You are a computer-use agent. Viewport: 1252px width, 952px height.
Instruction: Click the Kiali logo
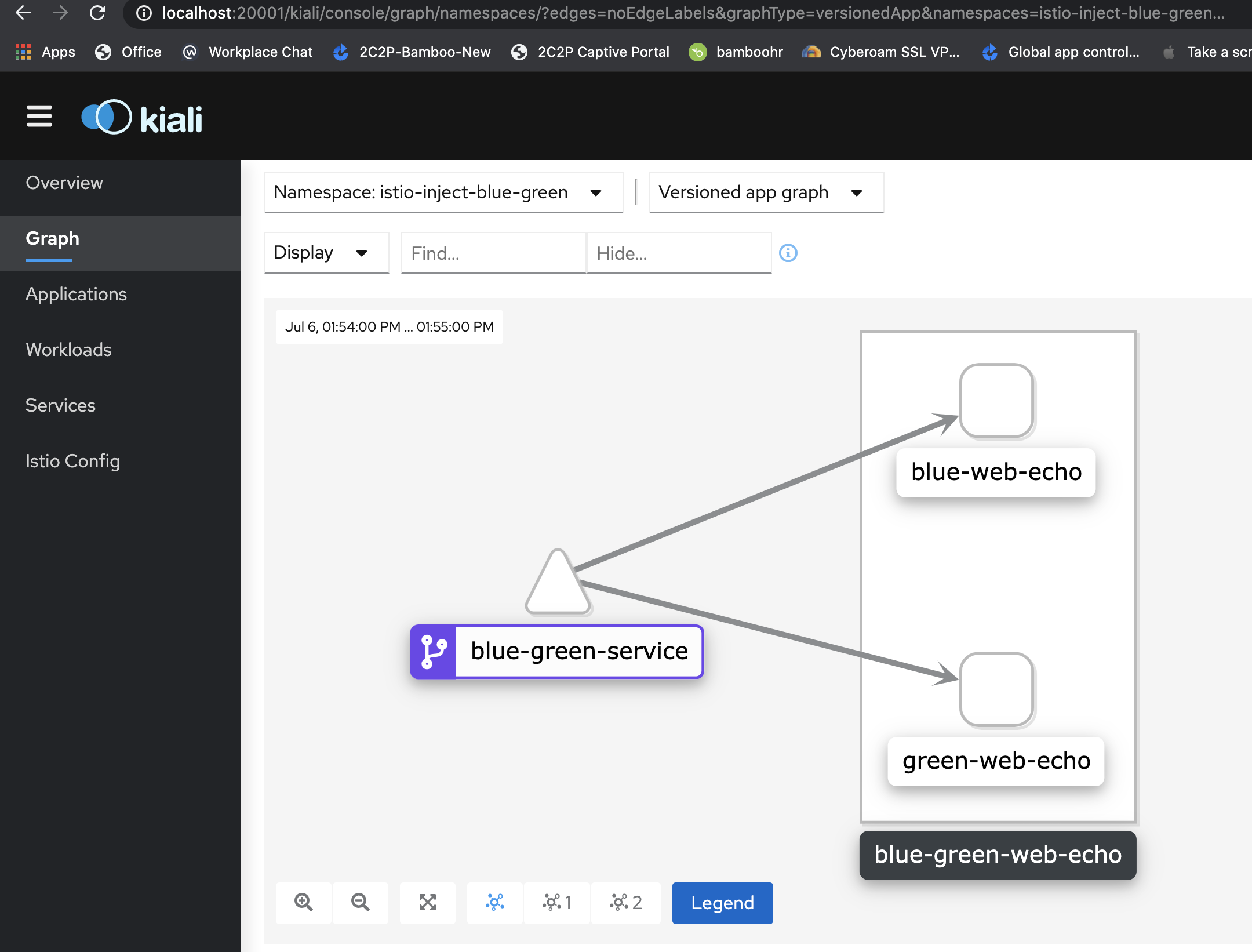(x=143, y=118)
